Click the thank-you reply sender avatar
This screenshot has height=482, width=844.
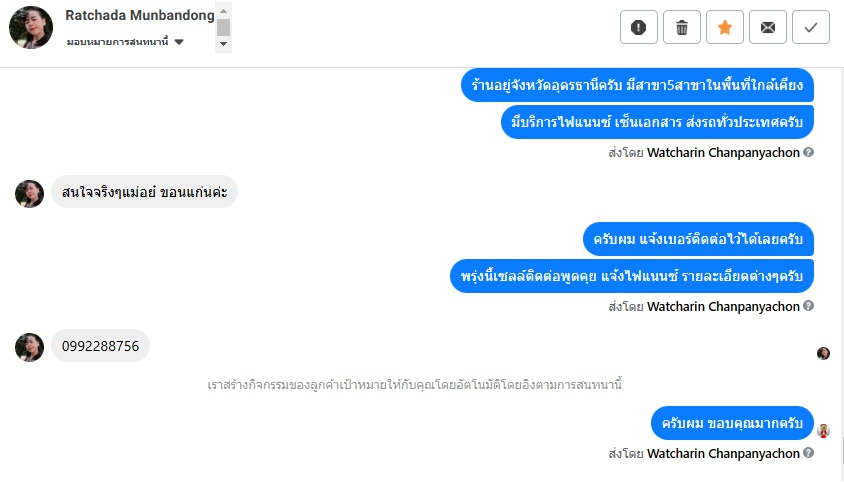(823, 431)
